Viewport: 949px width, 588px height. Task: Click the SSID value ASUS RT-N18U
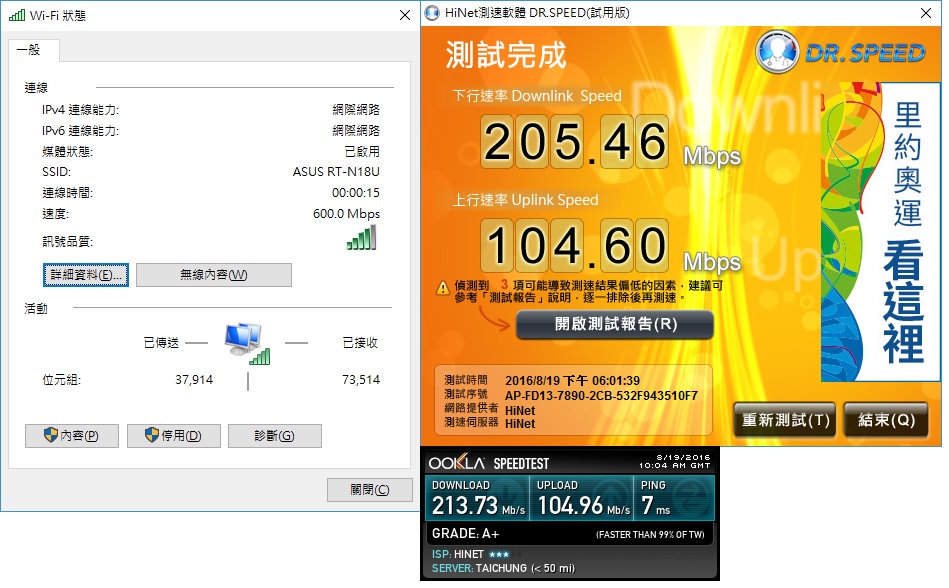click(336, 172)
